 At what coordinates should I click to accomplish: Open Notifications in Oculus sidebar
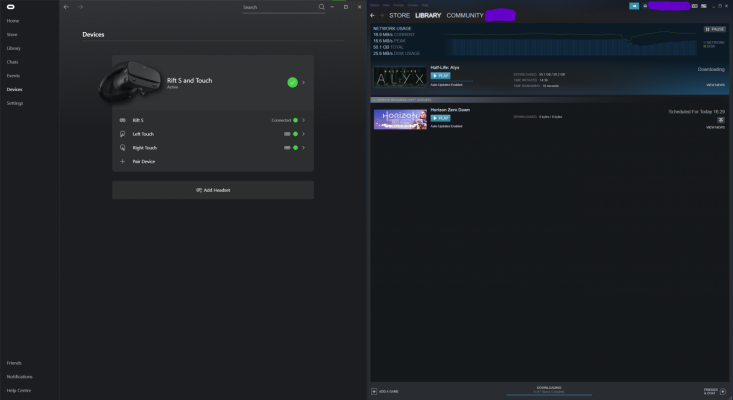click(x=20, y=377)
